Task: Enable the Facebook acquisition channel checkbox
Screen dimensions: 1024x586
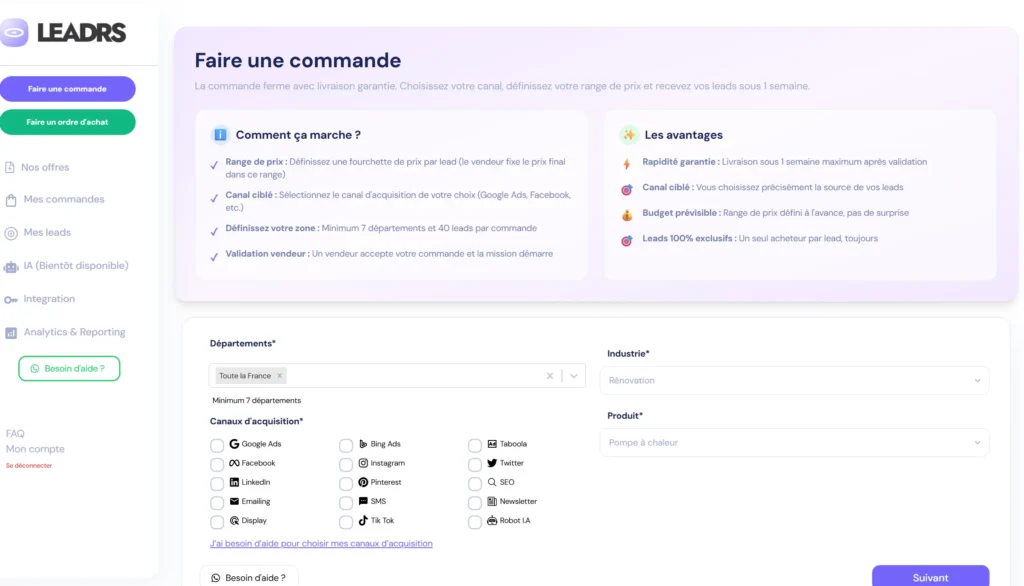Action: (217, 463)
